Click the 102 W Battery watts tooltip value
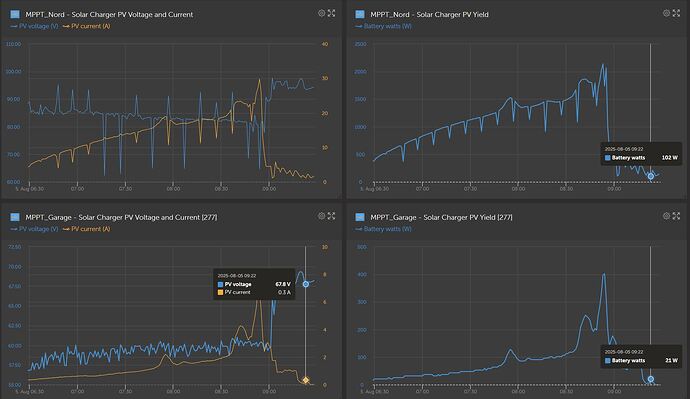Image resolution: width=690 pixels, height=399 pixels. (670, 157)
